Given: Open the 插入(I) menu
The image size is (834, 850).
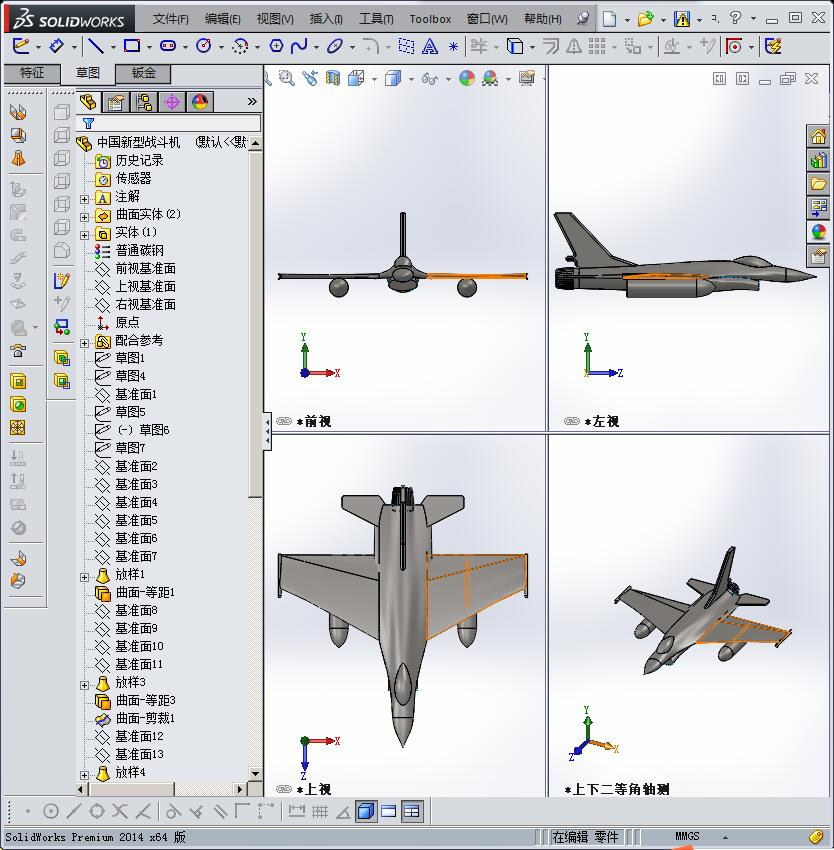Looking at the screenshot, I should [326, 19].
